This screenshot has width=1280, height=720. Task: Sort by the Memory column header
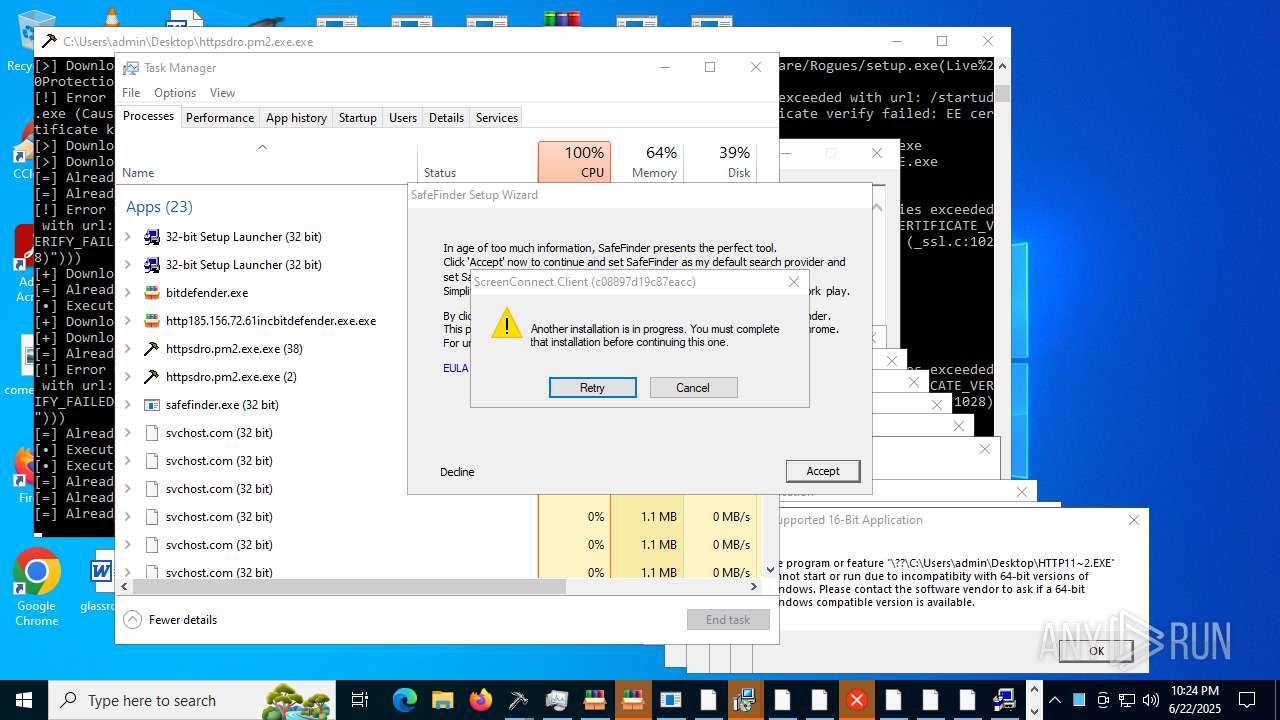tap(647, 162)
